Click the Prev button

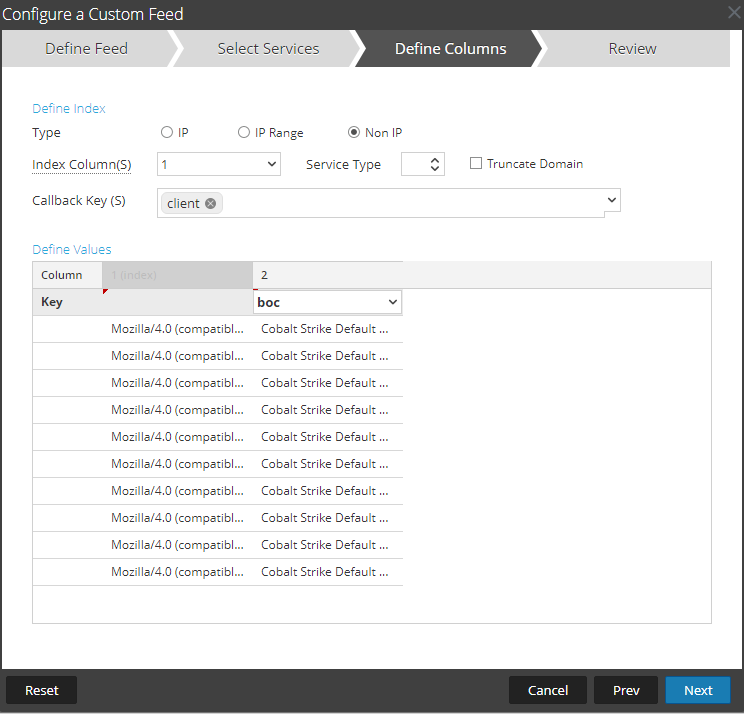626,690
